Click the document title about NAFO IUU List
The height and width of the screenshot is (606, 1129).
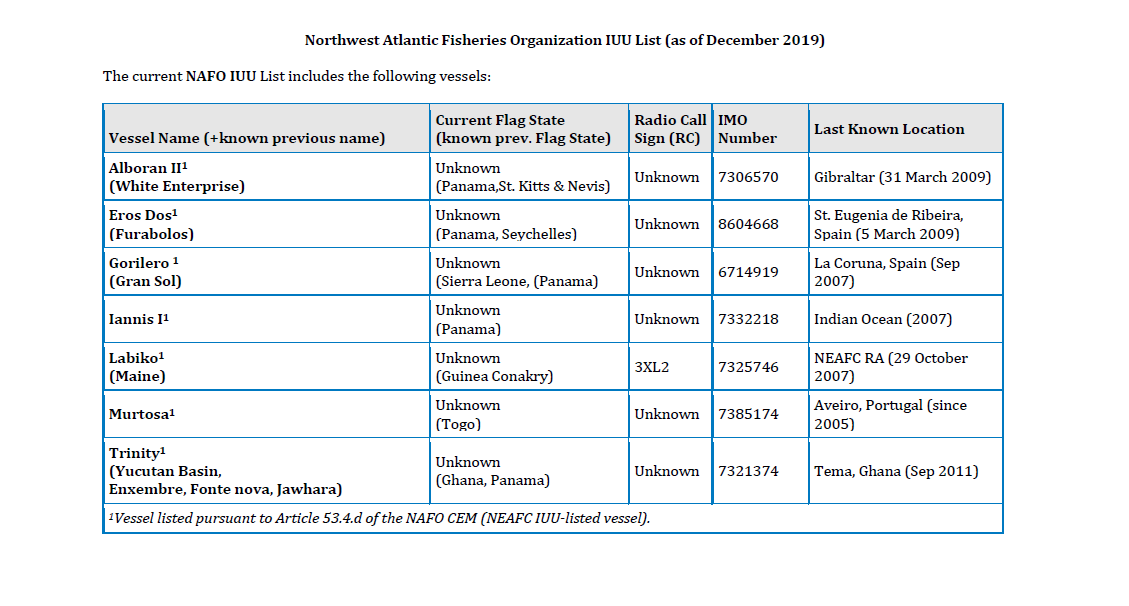click(x=564, y=40)
